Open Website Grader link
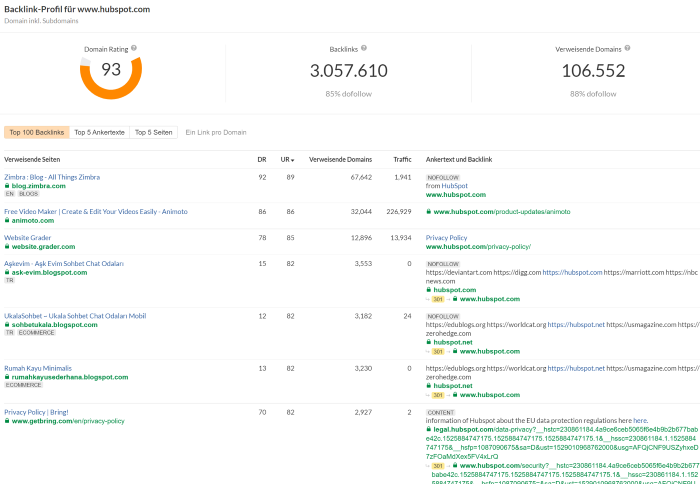 click(28, 238)
